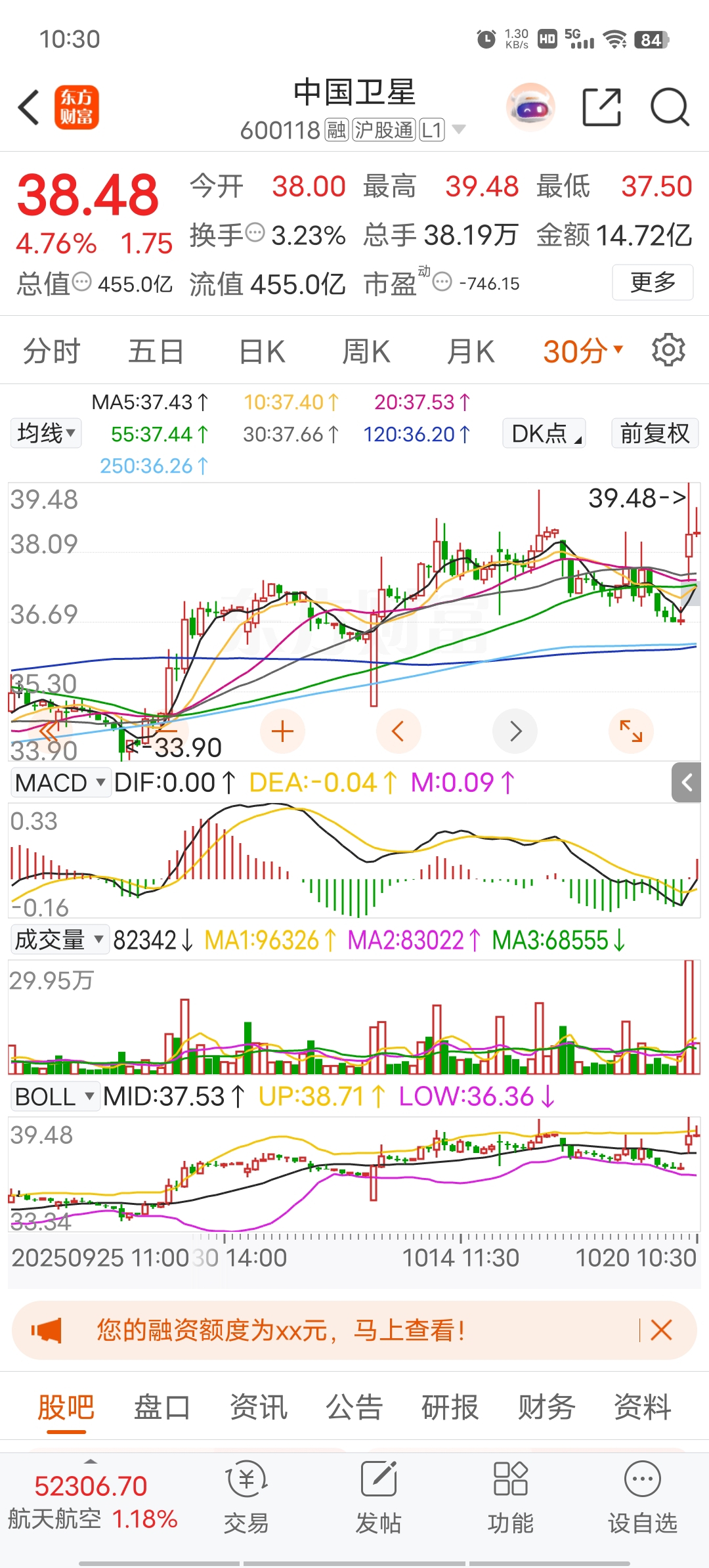Switch to 月K chart tab

(471, 351)
